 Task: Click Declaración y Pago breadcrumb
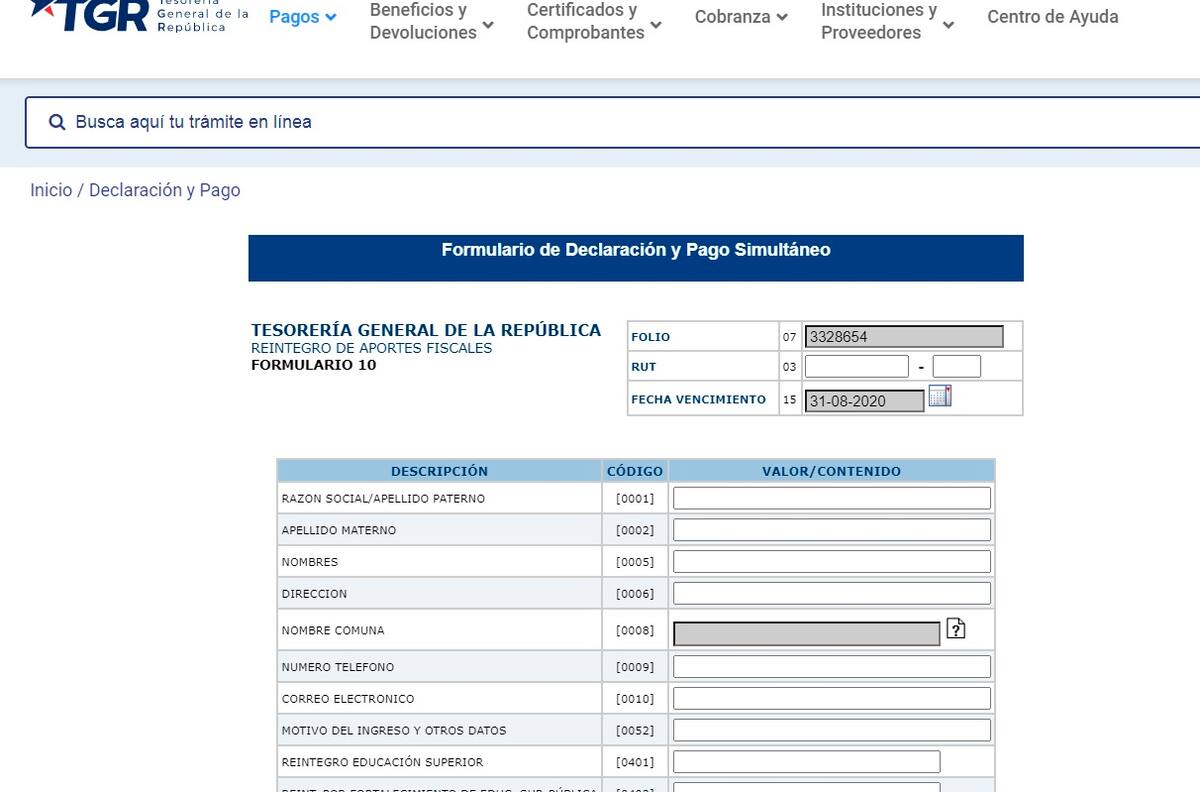(165, 190)
